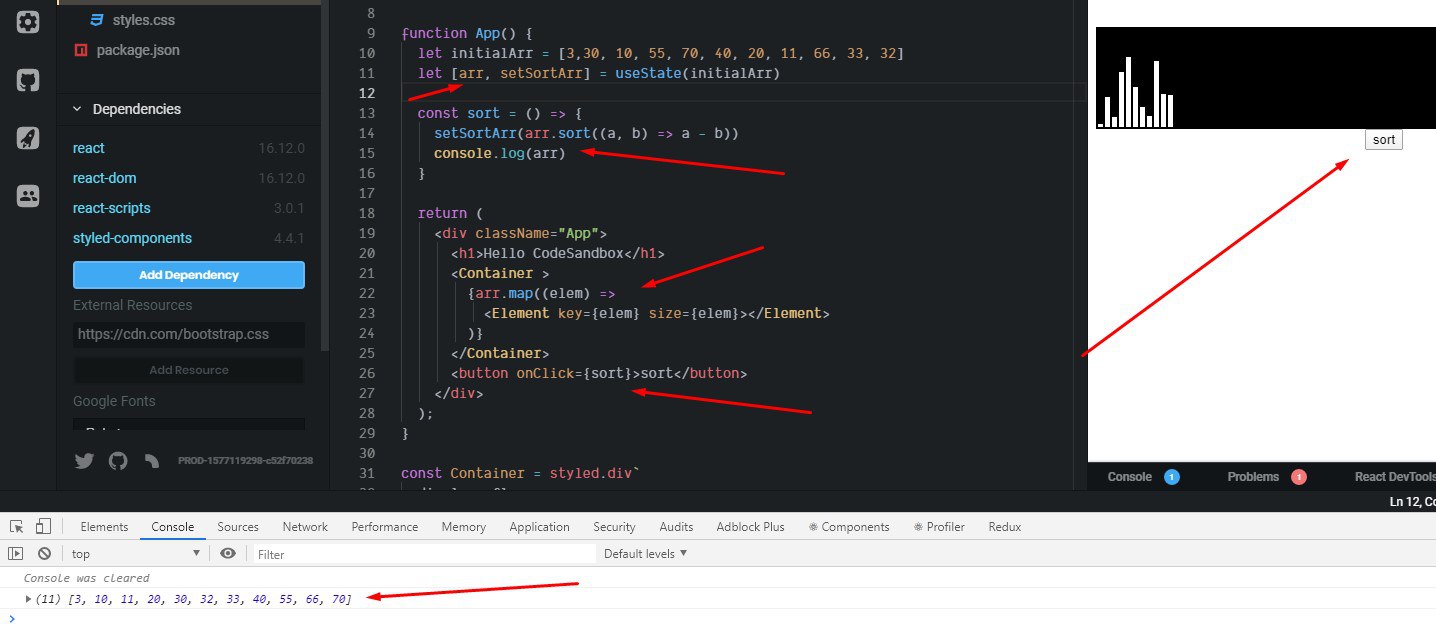Screen dimensions: 1436x634
Task: Create live expression using eye icon
Action: coord(228,553)
